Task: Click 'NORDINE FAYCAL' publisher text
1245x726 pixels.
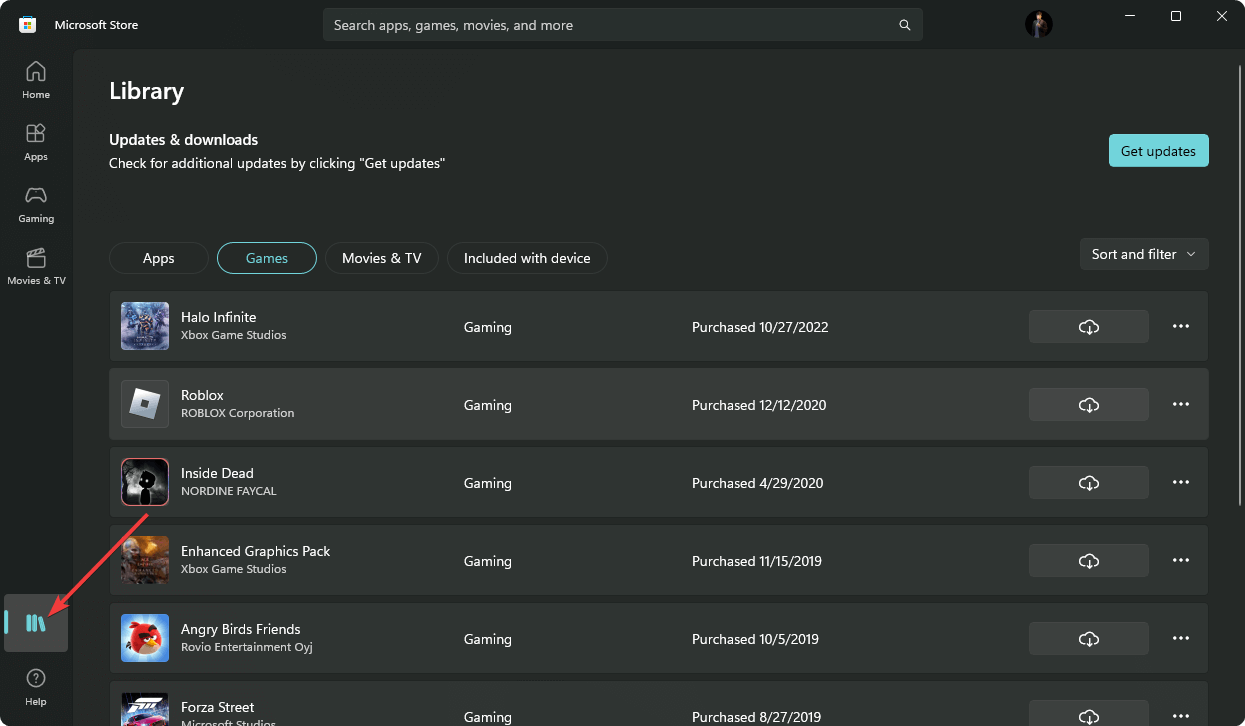Action: click(x=228, y=491)
